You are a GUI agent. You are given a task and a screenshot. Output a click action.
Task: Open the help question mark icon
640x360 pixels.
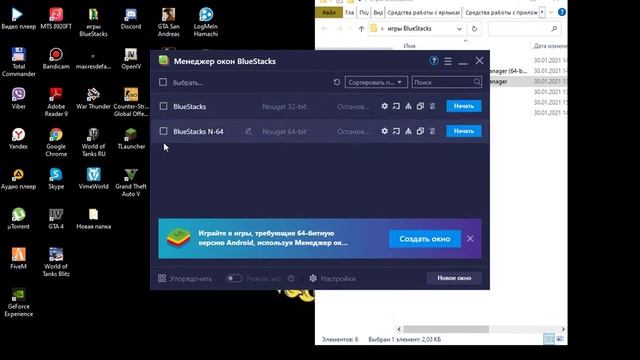(x=434, y=61)
